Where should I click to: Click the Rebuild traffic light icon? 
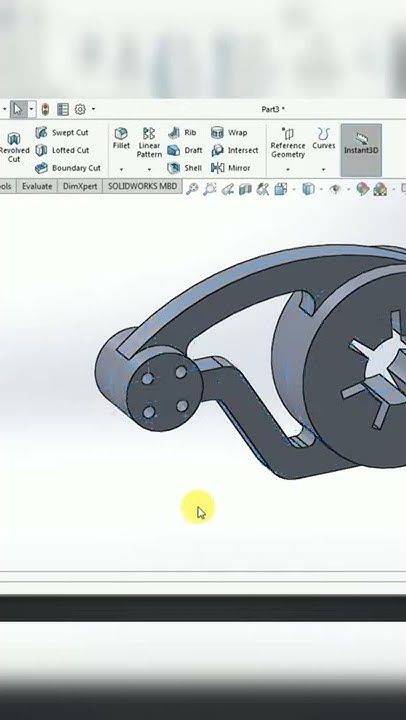coord(45,109)
